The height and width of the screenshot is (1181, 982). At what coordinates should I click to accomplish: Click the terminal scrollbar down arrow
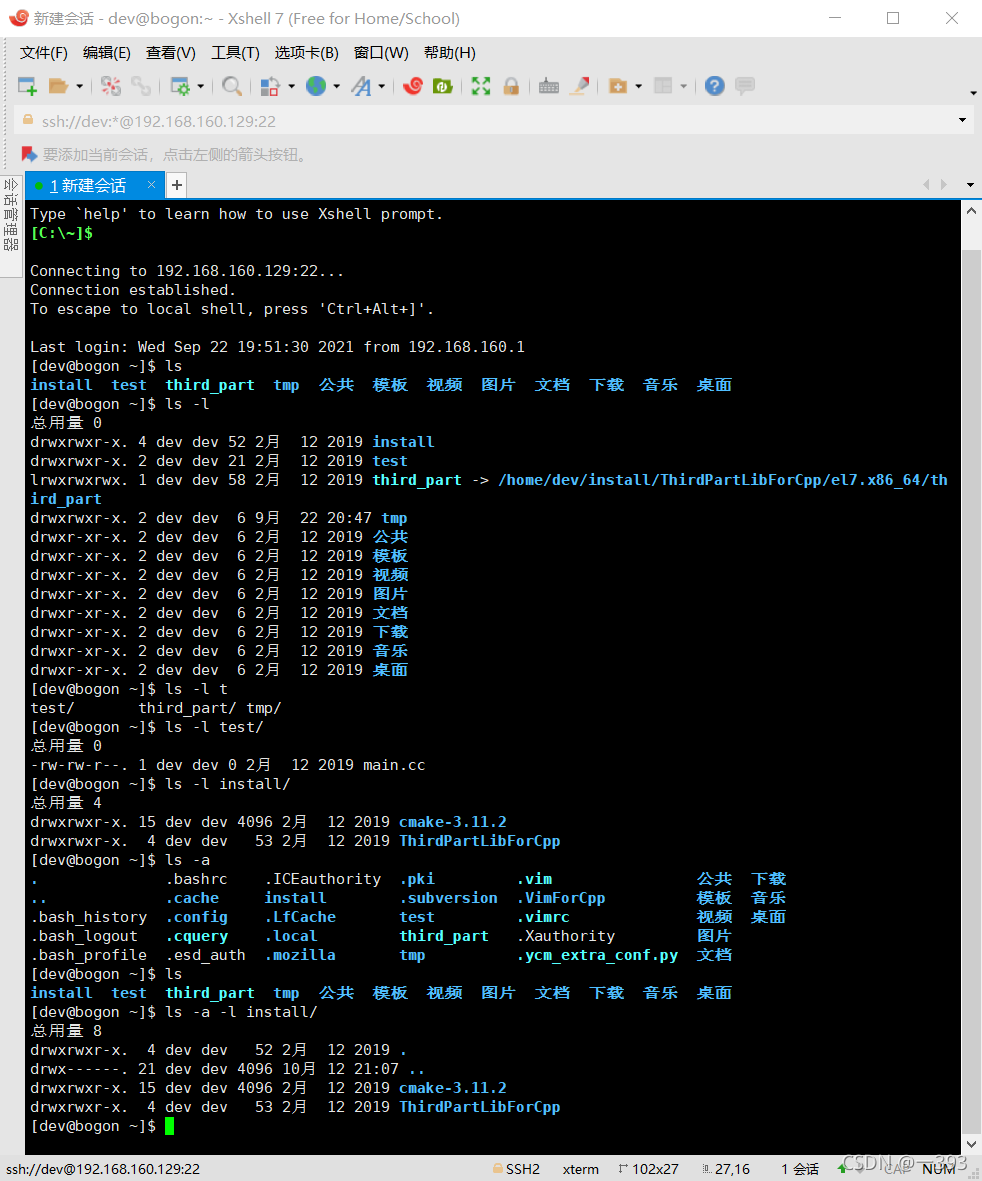coord(971,1143)
